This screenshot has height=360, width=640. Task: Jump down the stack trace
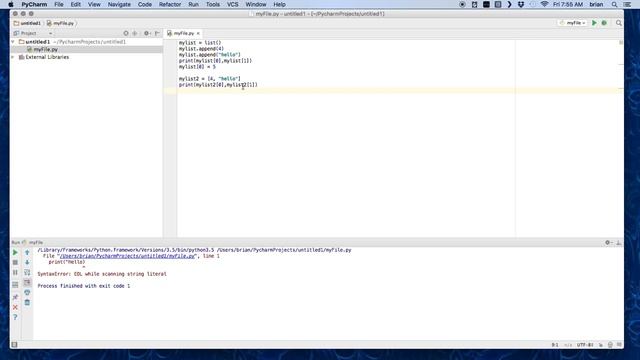(27, 262)
